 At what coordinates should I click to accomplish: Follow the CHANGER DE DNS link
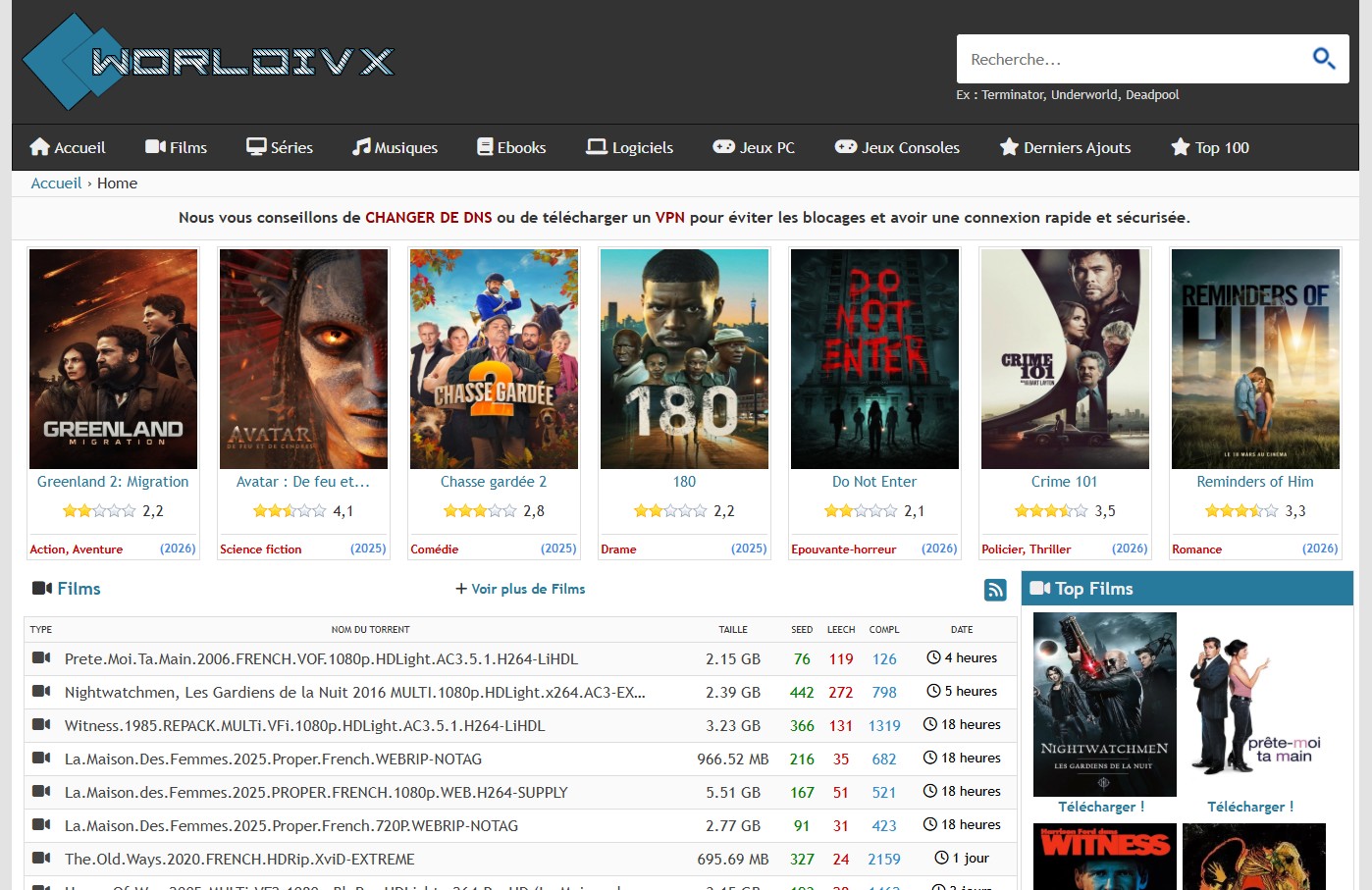click(429, 218)
